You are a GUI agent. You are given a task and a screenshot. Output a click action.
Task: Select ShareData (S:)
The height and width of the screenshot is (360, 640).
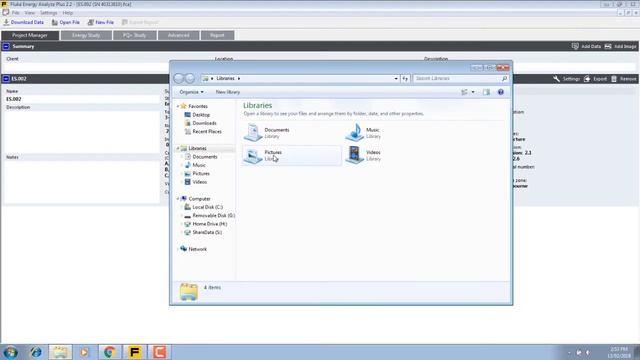pos(203,232)
